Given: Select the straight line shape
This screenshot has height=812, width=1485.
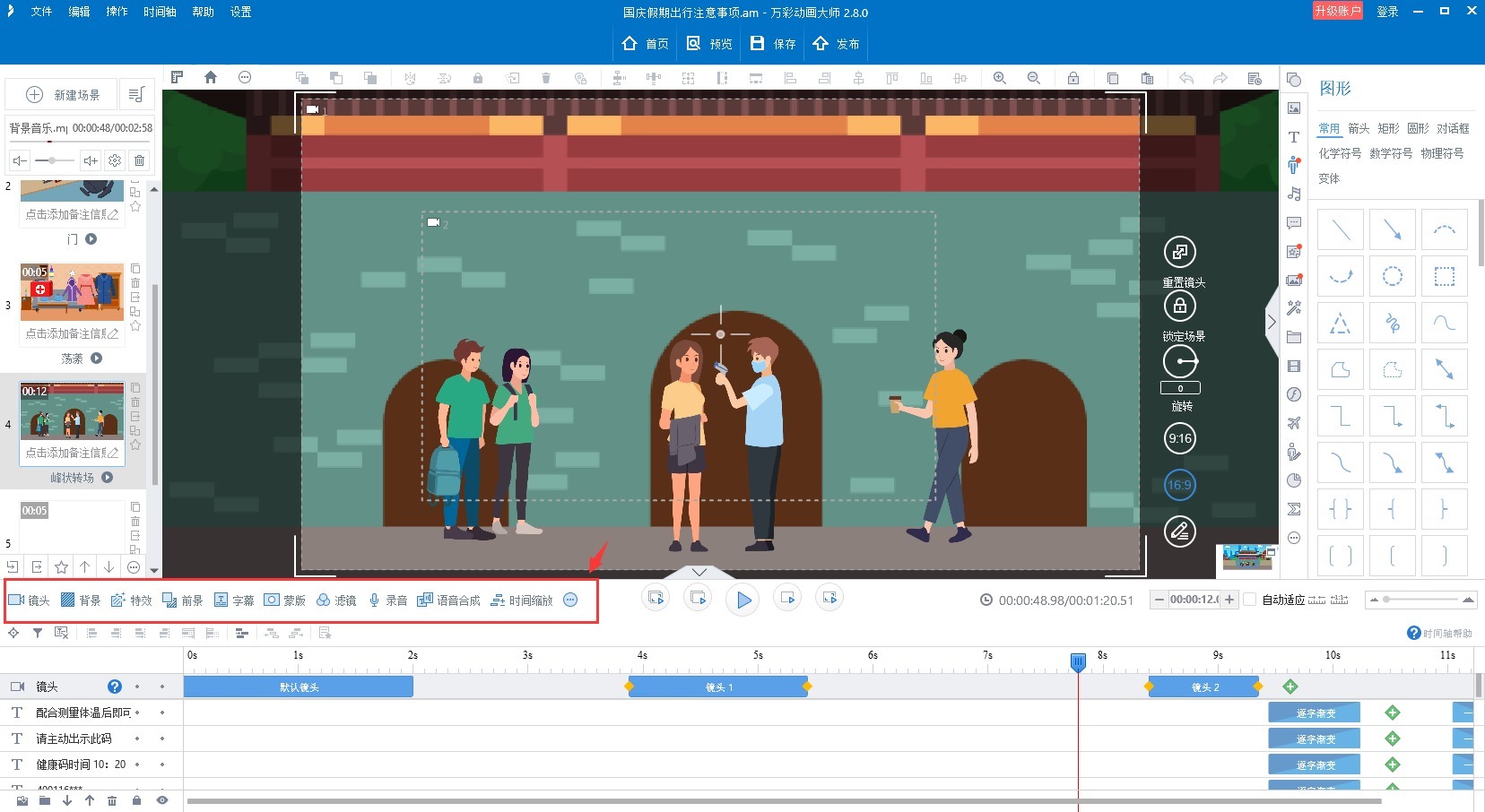Looking at the screenshot, I should tap(1341, 230).
